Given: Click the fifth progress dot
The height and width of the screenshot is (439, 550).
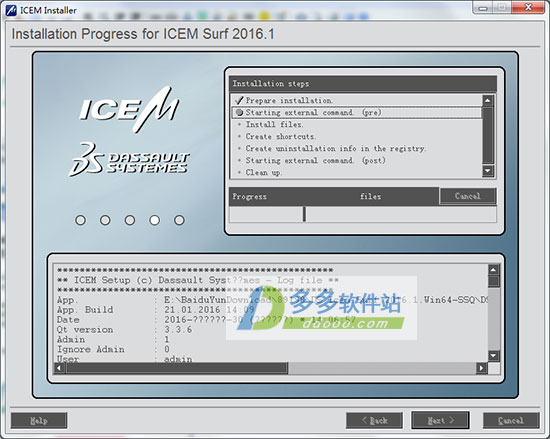Looking at the screenshot, I should tap(179, 220).
